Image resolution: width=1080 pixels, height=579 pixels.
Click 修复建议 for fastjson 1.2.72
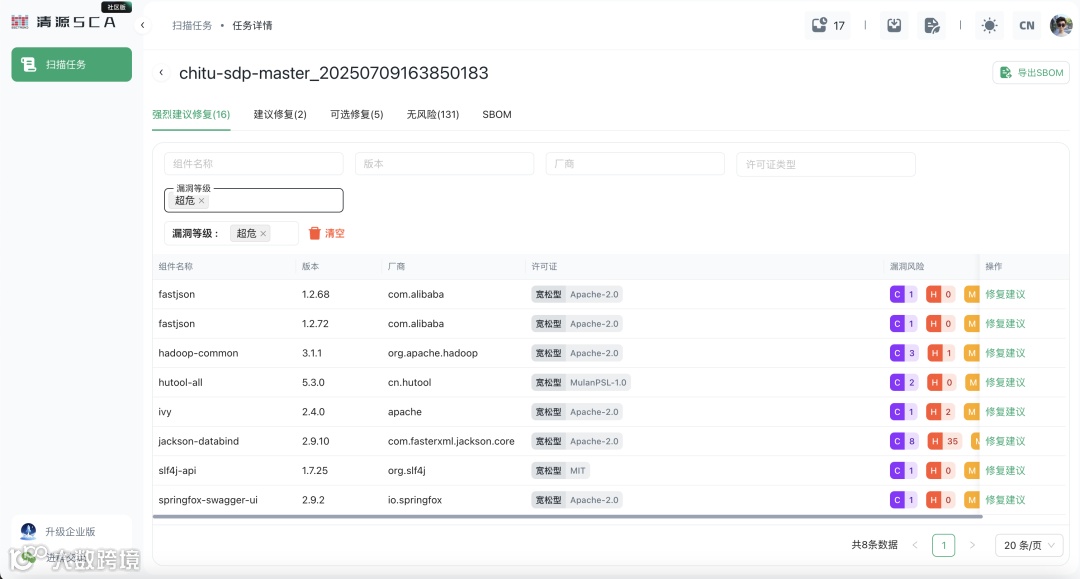click(1005, 324)
